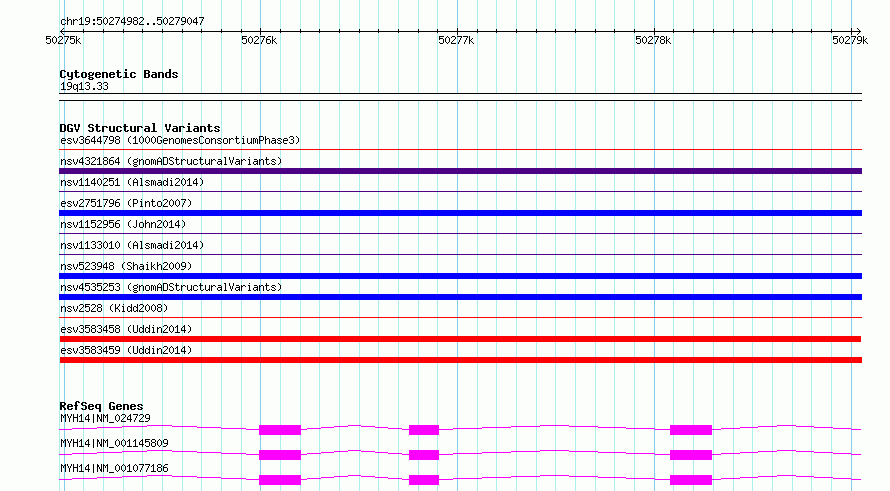Open transcript MYH14|NM_001077186 label
The image size is (890, 491).
114,468
